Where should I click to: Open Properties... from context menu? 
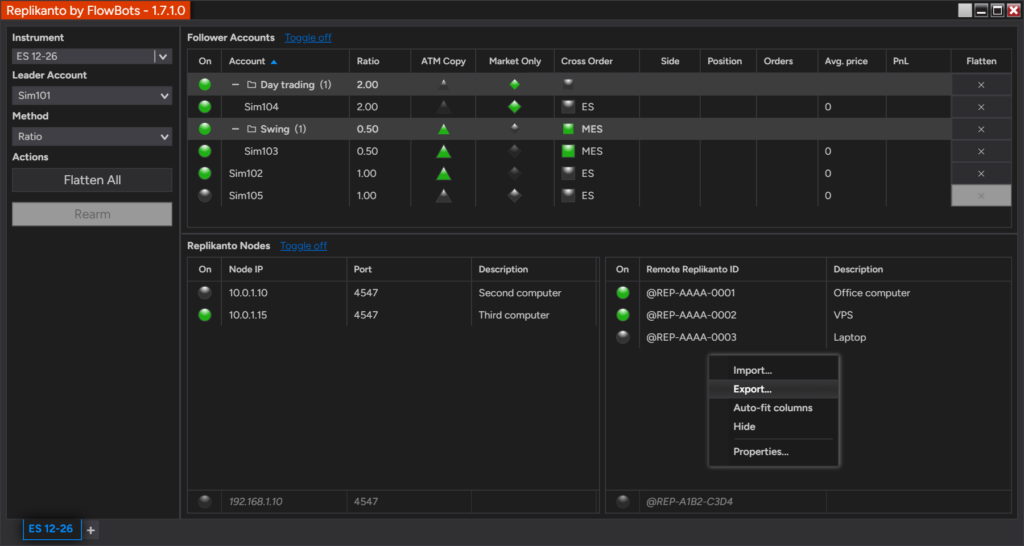pyautogui.click(x=773, y=451)
